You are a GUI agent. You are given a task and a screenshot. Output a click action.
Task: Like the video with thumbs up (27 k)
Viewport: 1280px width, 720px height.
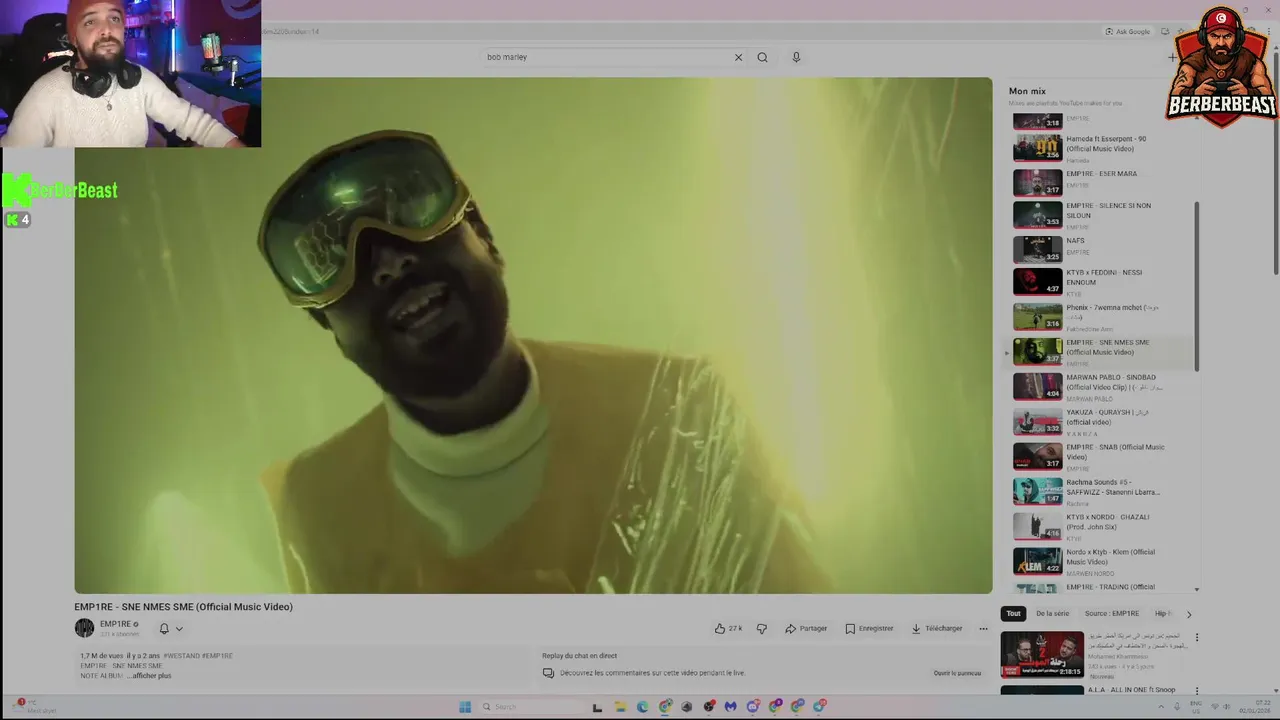pyautogui.click(x=728, y=628)
